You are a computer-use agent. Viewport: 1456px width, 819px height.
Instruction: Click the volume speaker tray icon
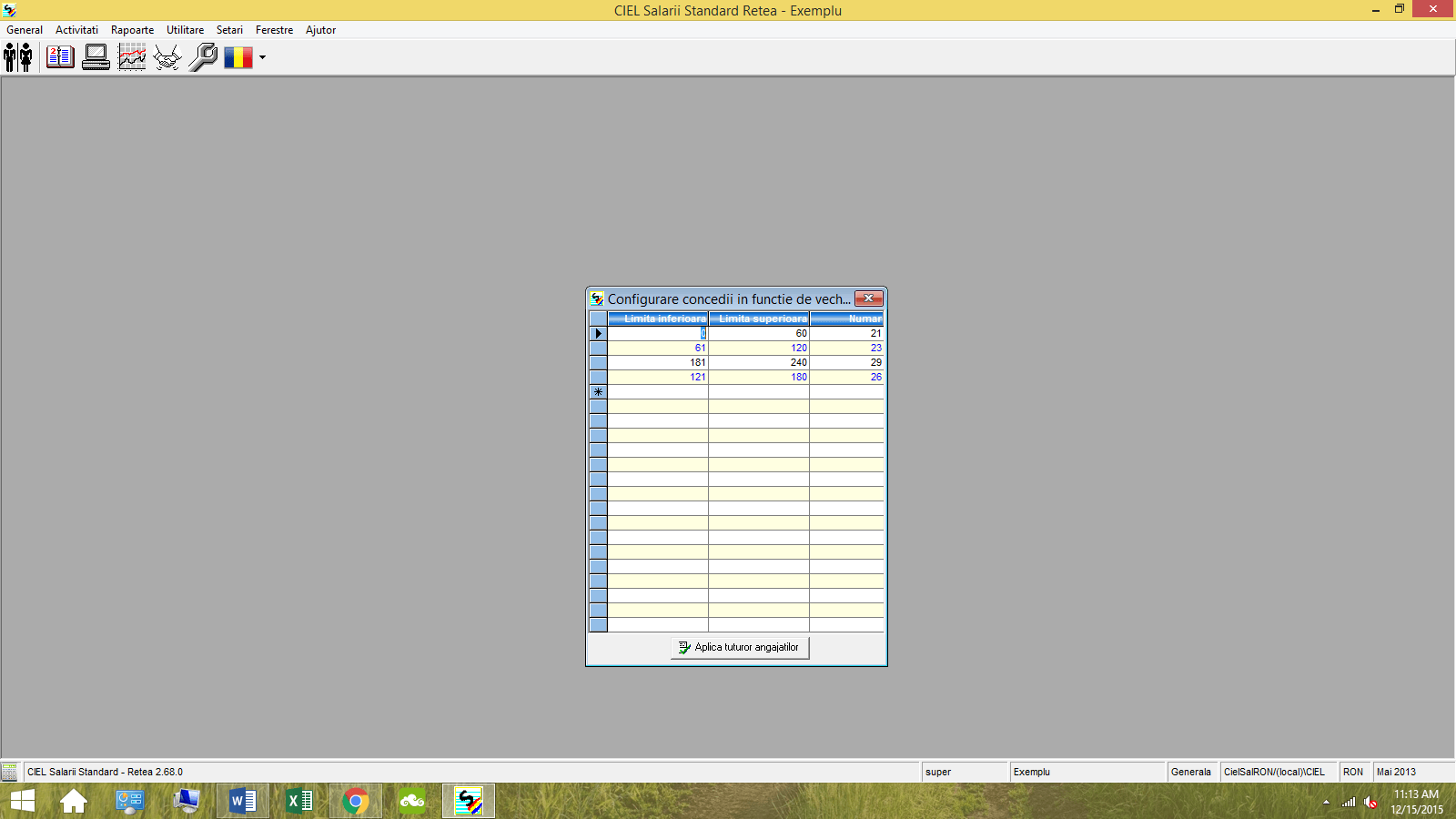click(x=1370, y=802)
